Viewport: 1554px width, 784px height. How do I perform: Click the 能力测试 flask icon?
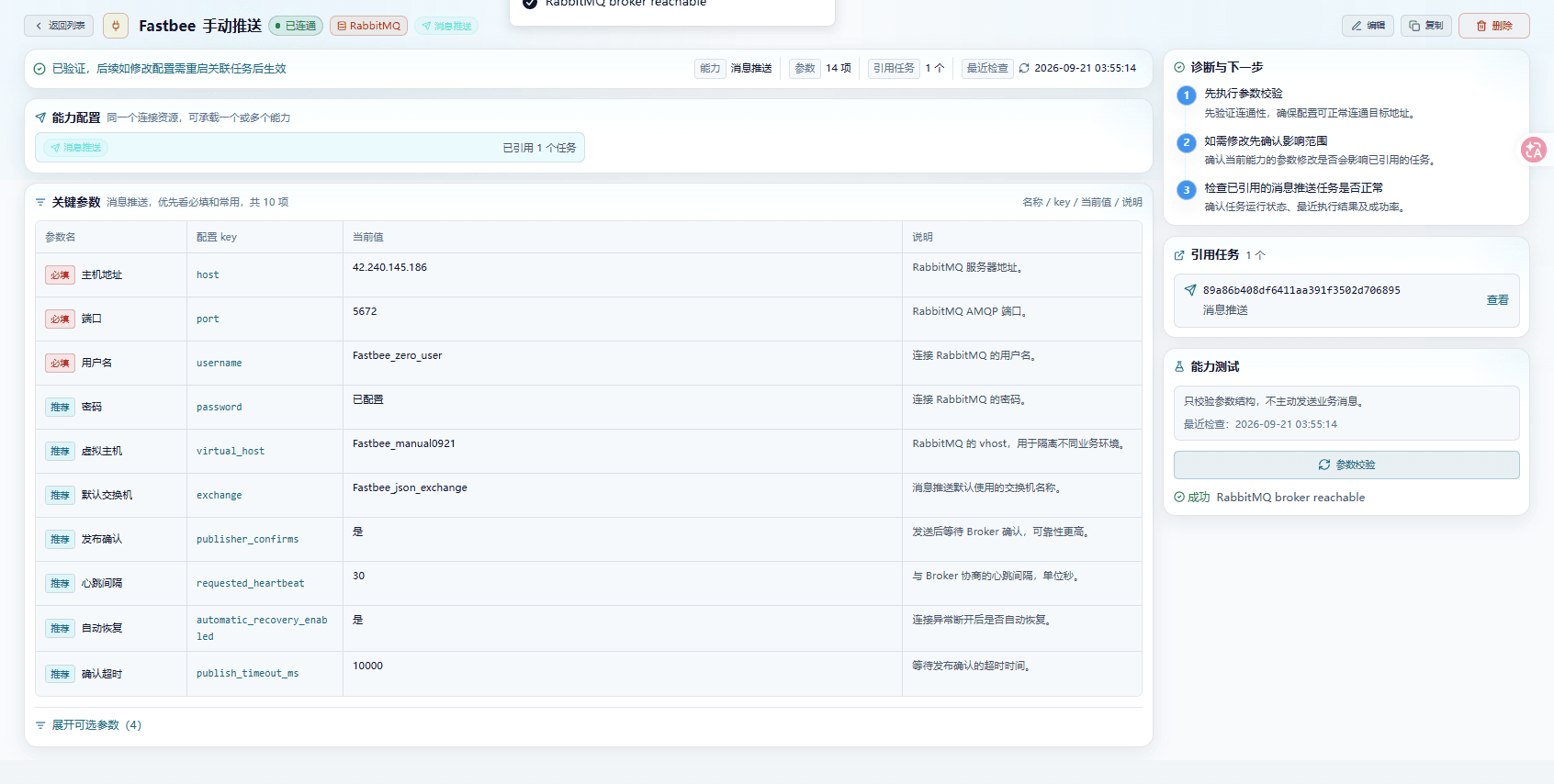[1179, 366]
